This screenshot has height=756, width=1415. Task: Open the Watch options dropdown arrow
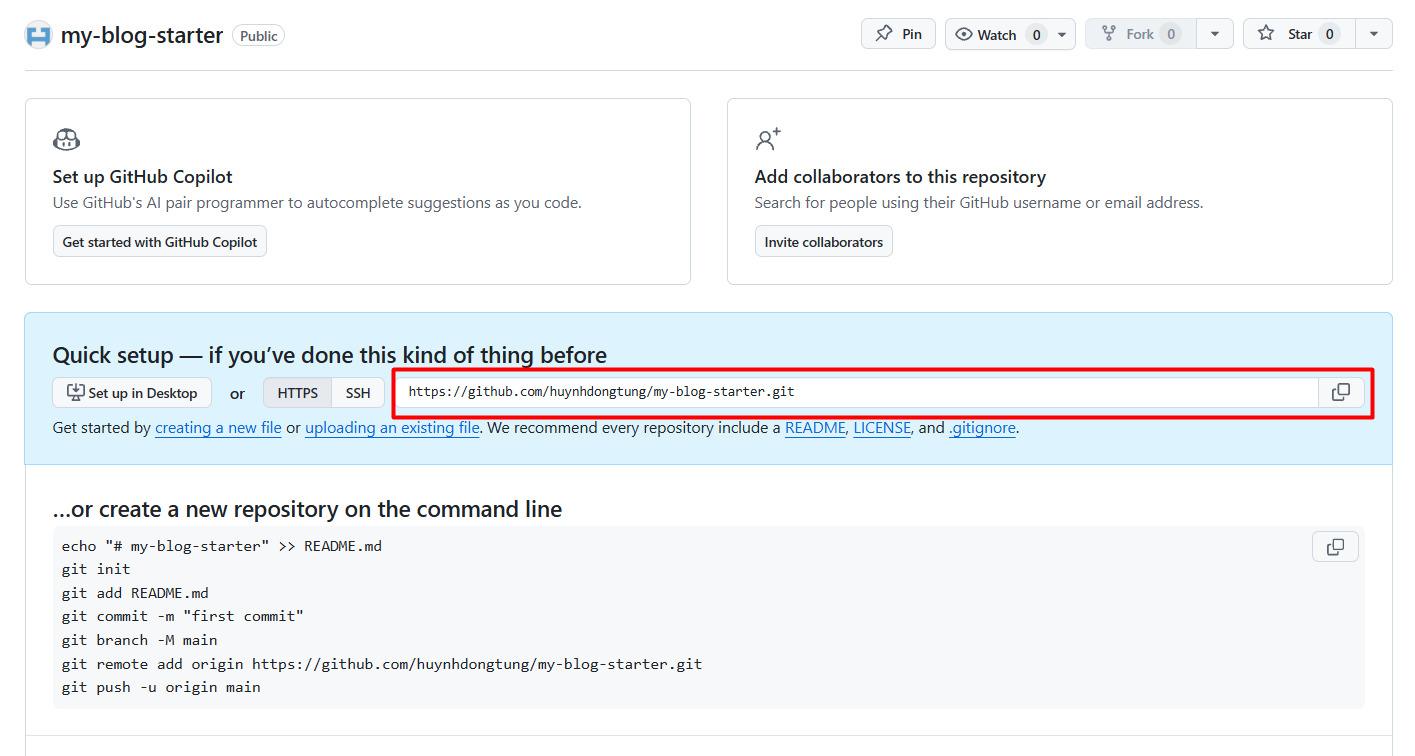coord(1062,33)
